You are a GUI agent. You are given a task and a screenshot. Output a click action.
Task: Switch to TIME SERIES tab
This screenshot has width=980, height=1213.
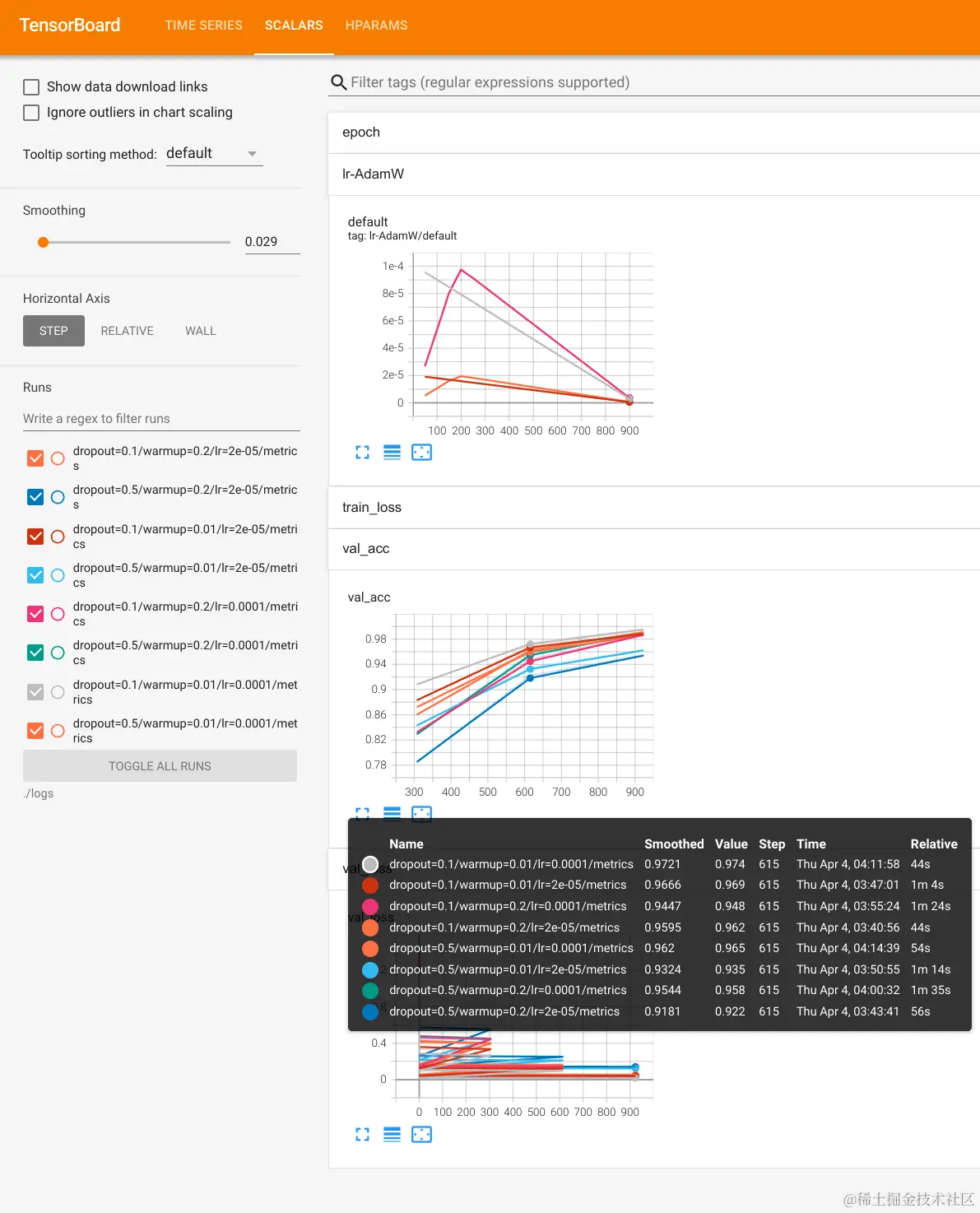(x=203, y=26)
